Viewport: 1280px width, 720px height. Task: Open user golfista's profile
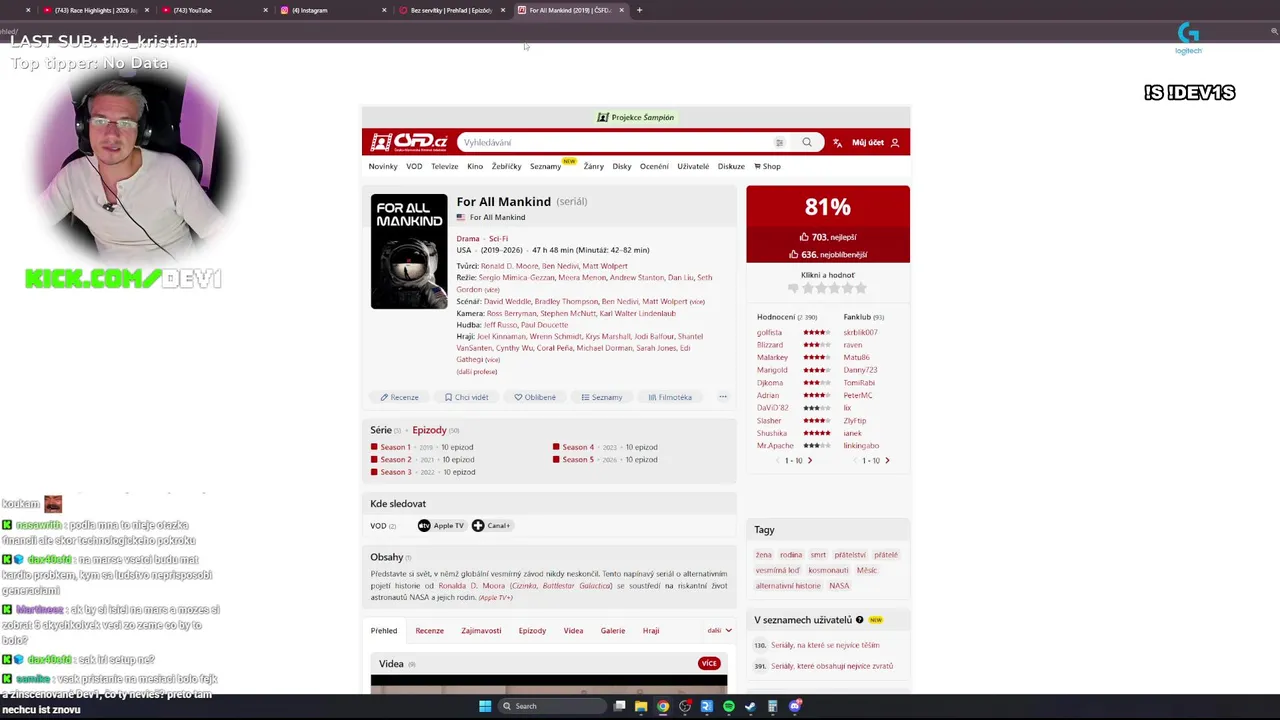[x=769, y=332]
